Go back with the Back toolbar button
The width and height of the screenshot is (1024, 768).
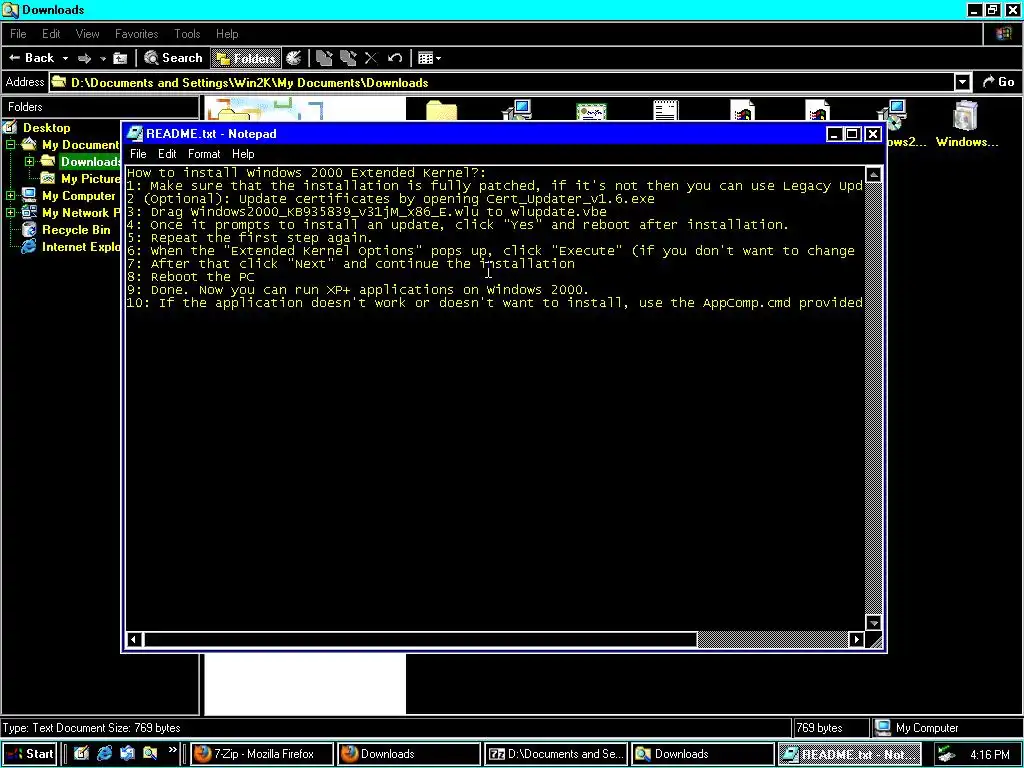(x=31, y=58)
